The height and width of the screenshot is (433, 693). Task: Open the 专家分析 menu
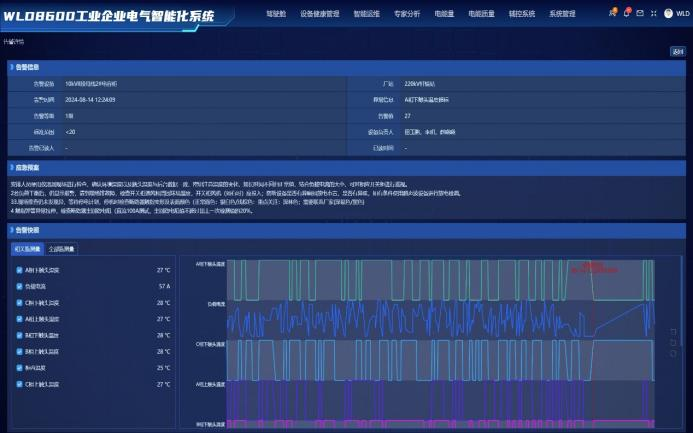[x=407, y=14]
